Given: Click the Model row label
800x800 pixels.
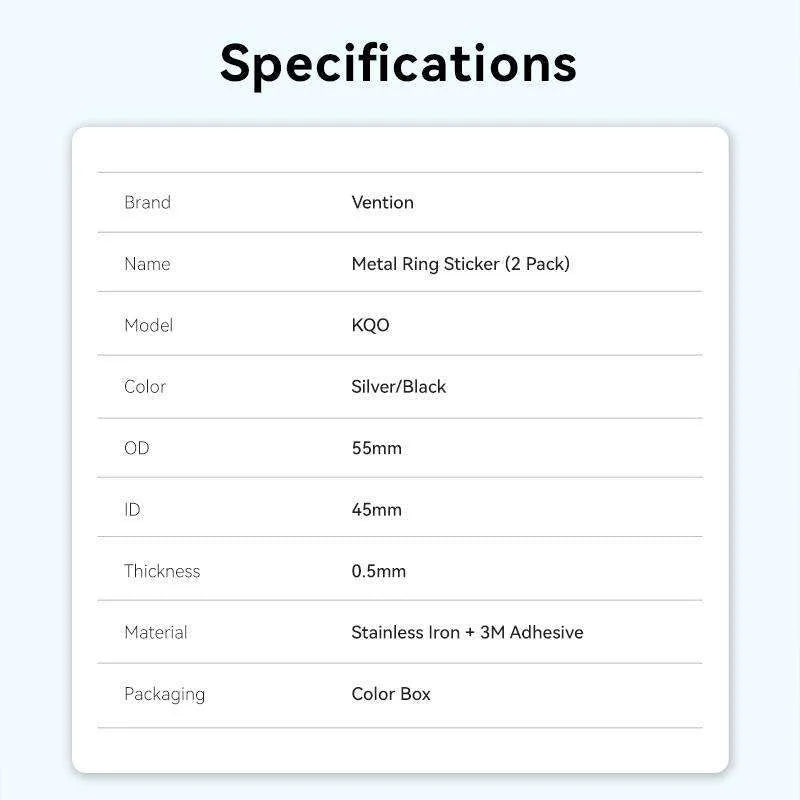Looking at the screenshot, I should click(148, 325).
